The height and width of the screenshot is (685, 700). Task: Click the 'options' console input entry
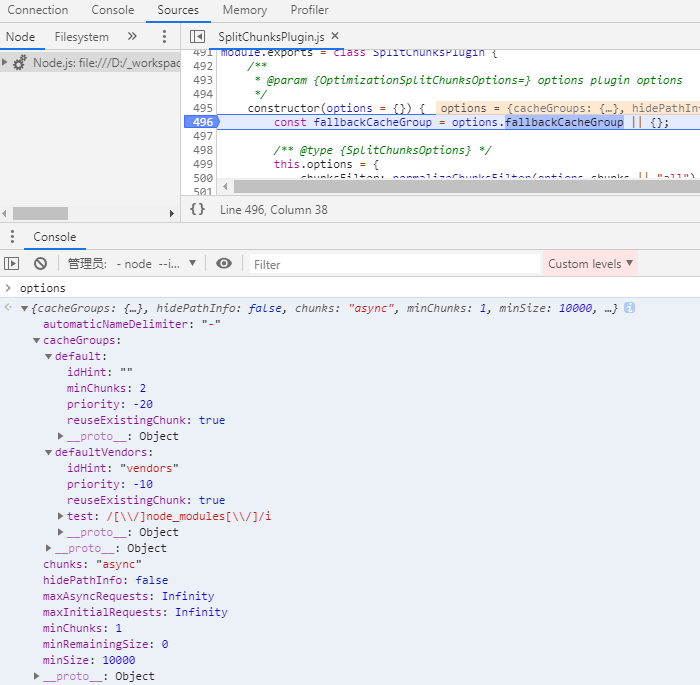tap(42, 288)
